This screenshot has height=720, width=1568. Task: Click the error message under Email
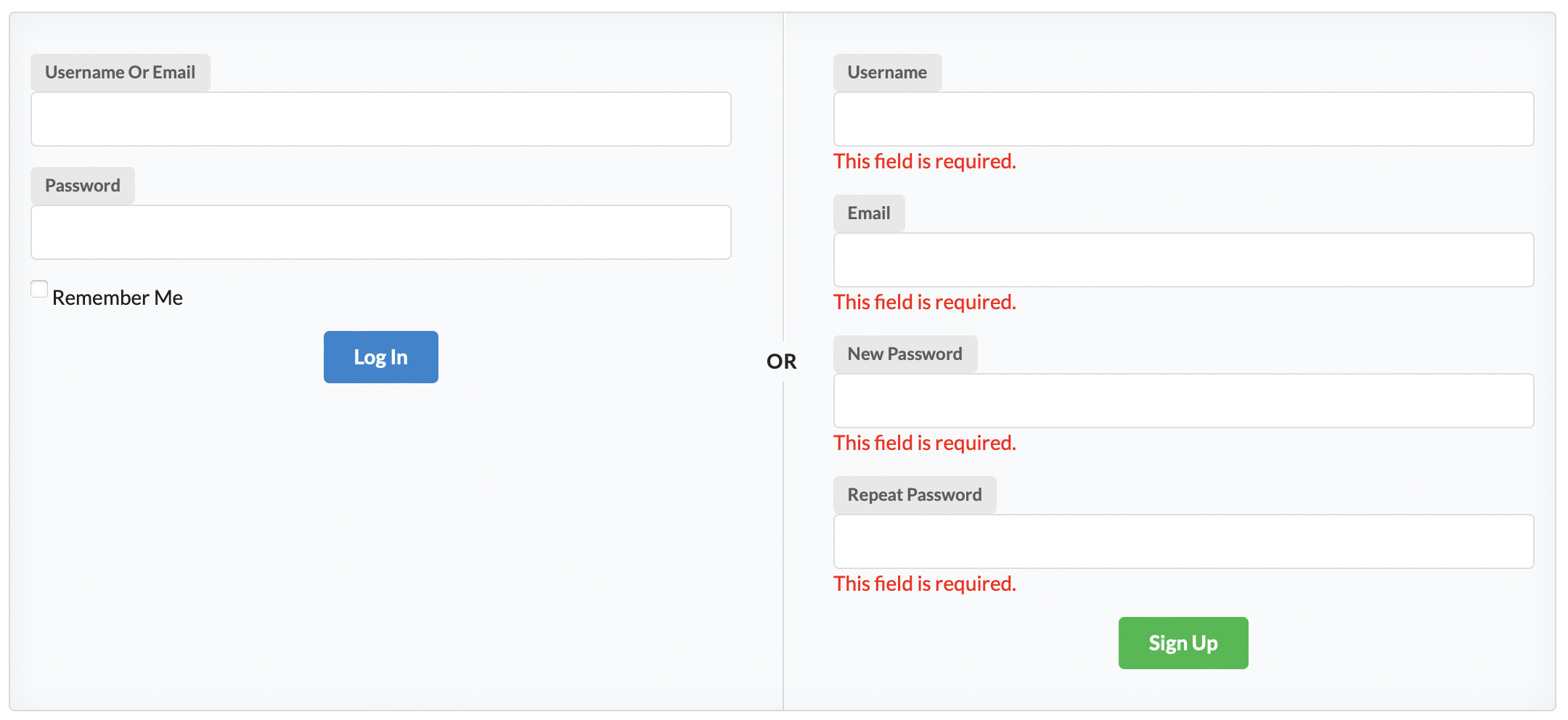click(x=924, y=301)
